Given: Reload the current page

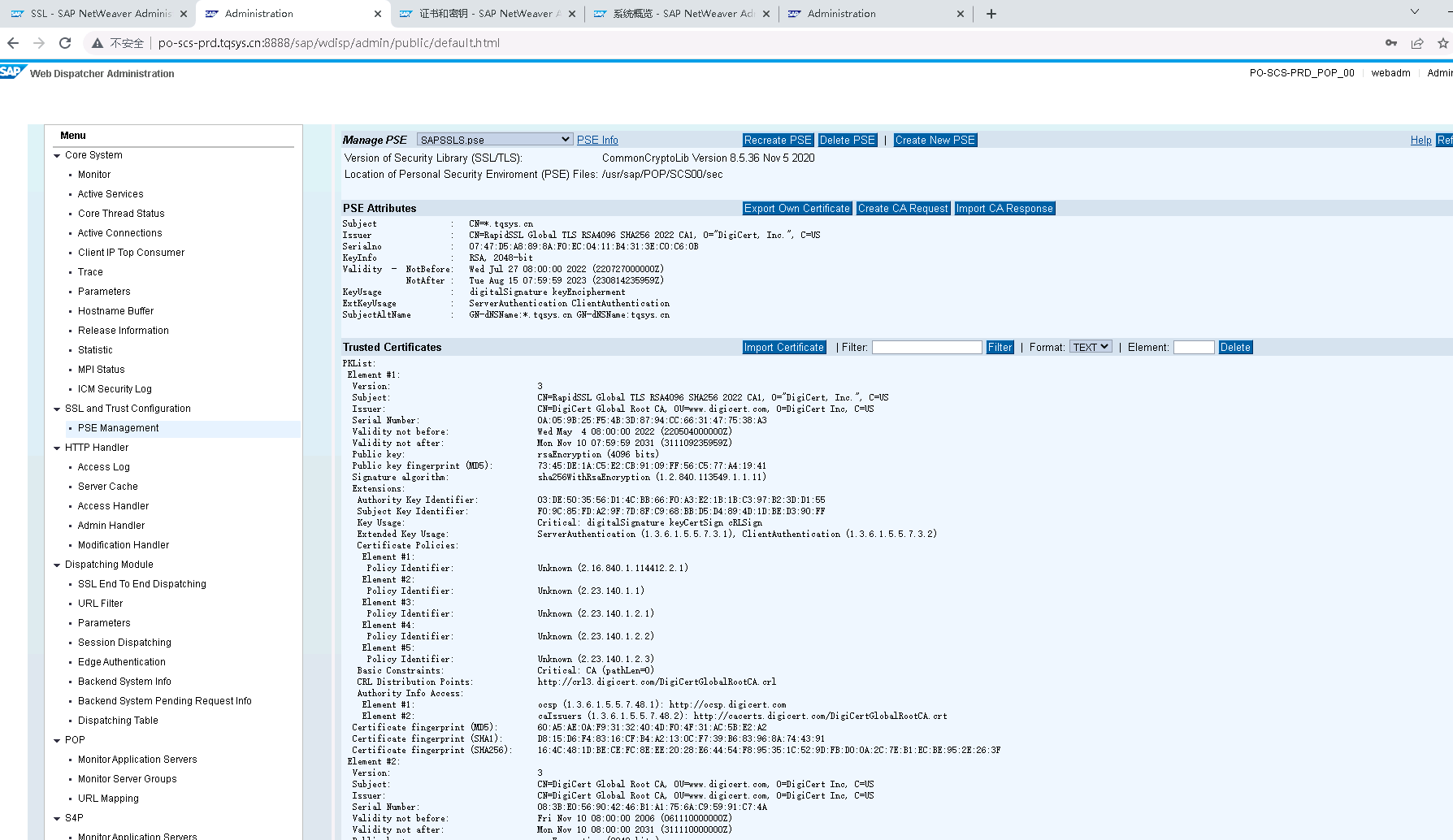Looking at the screenshot, I should [65, 43].
